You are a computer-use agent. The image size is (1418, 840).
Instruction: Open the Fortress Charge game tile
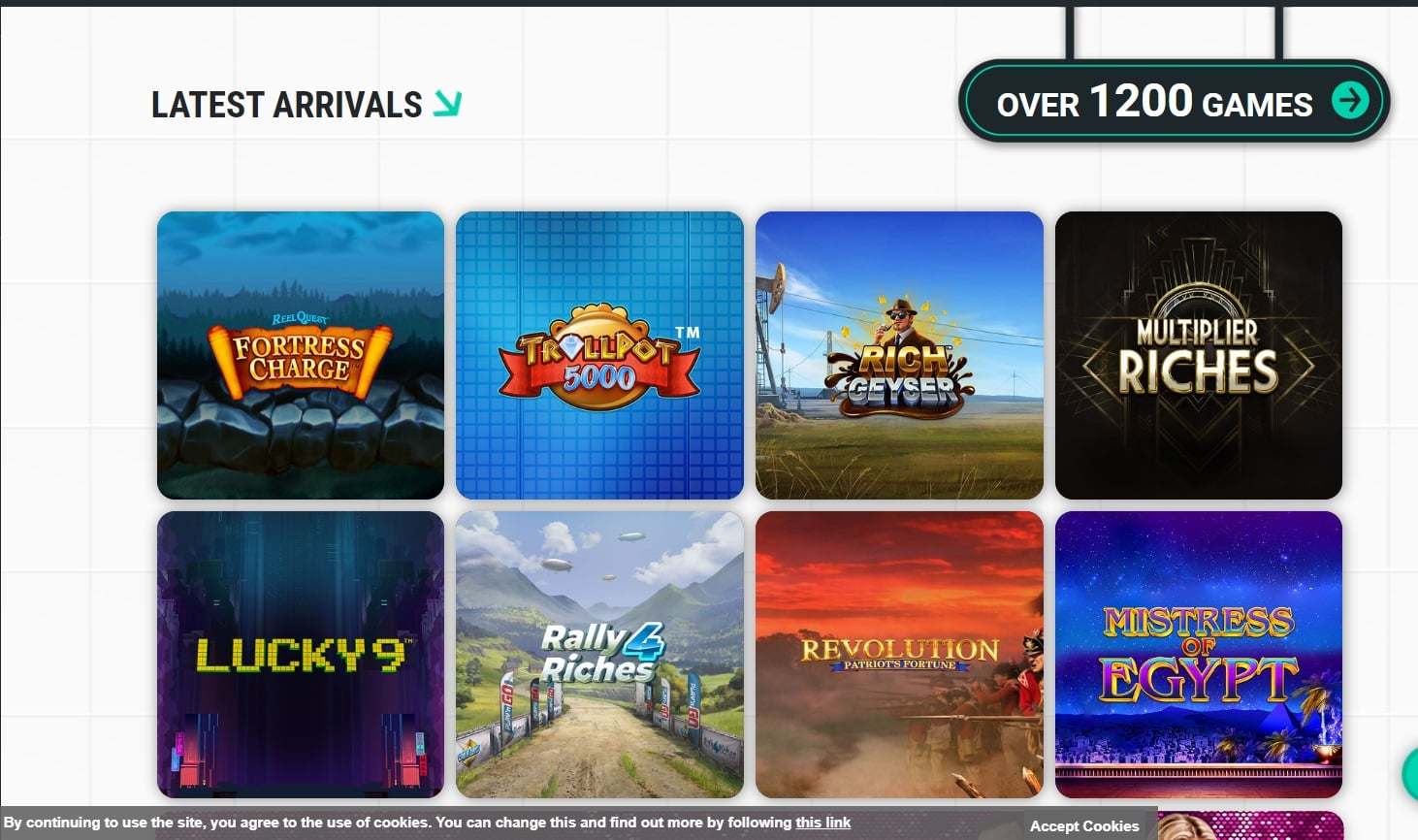301,355
